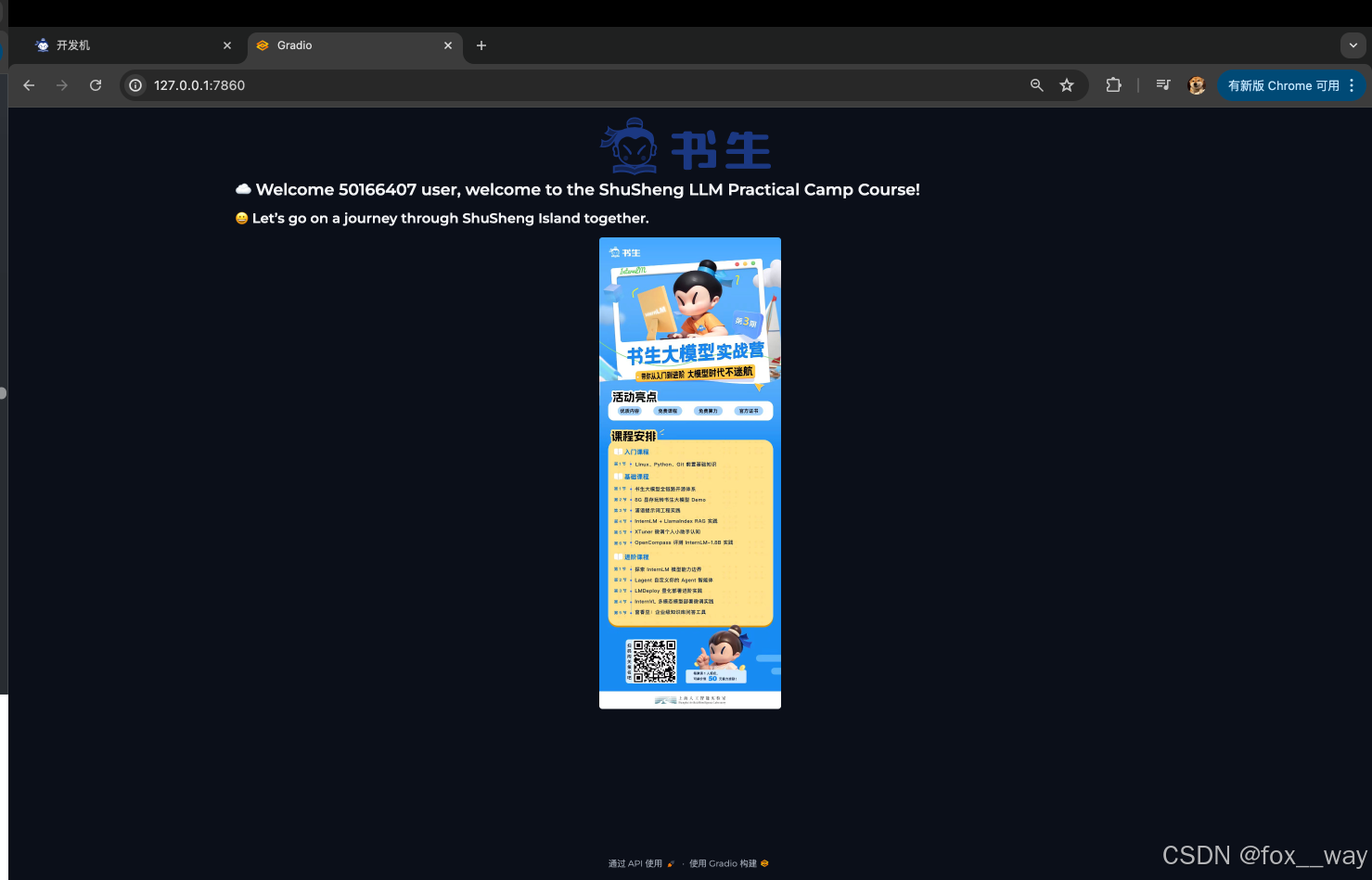Click the Gradio tab favicon
The height and width of the screenshot is (880, 1372).
pos(263,45)
